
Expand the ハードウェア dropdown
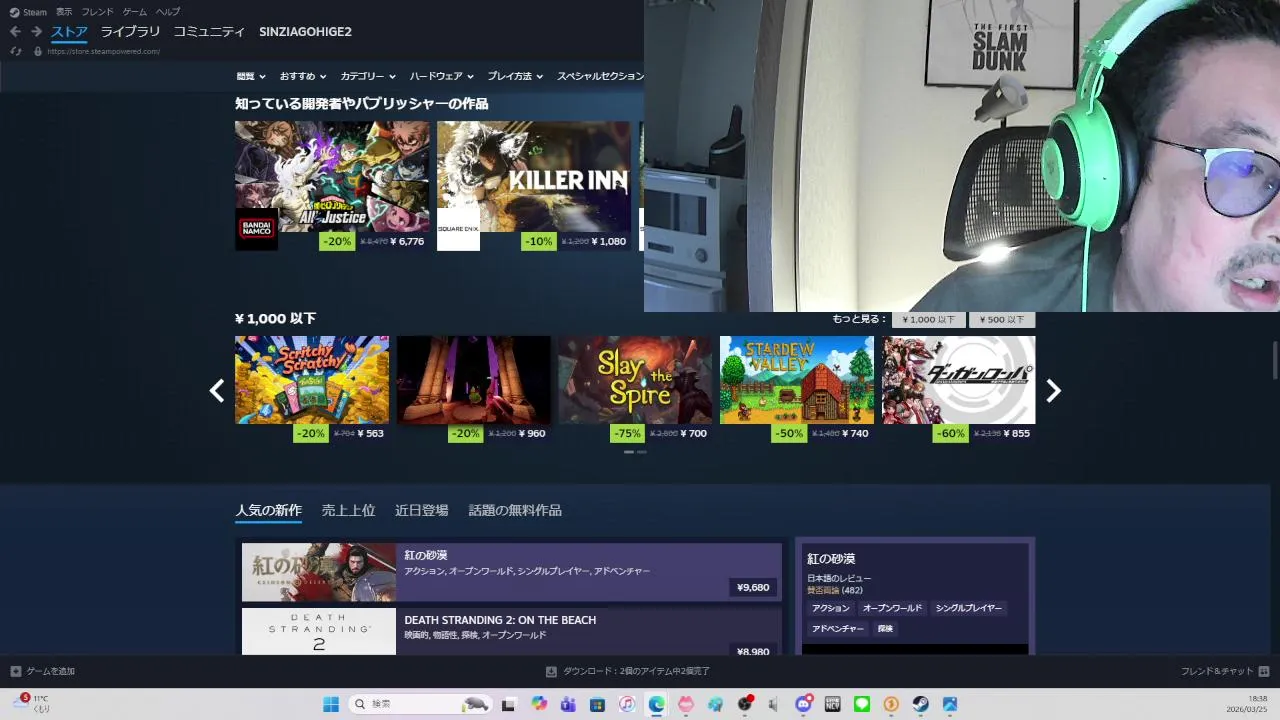pos(442,76)
